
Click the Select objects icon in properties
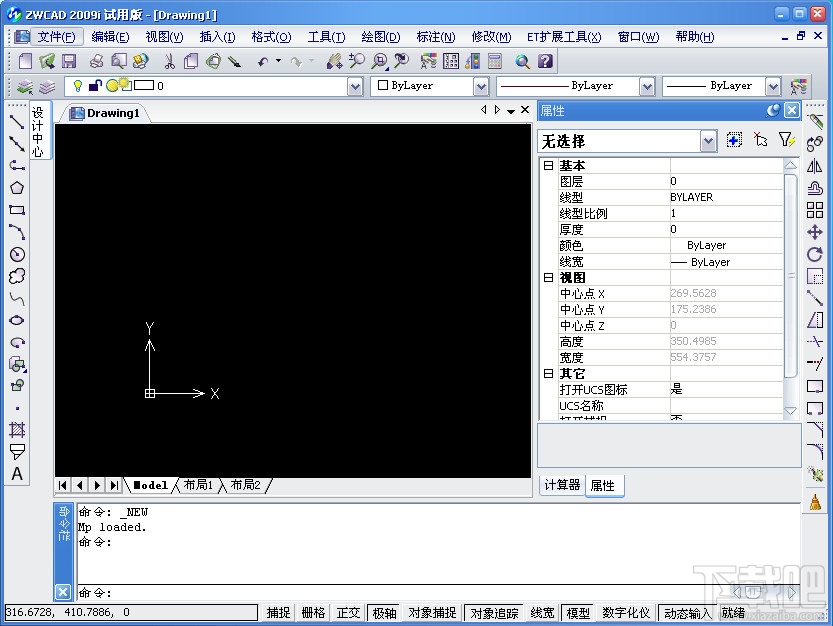click(760, 140)
